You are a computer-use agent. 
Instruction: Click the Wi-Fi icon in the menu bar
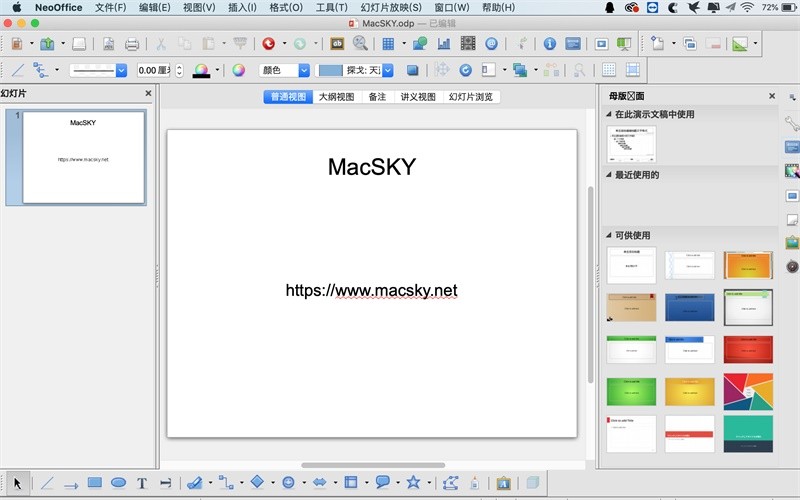click(x=747, y=7)
